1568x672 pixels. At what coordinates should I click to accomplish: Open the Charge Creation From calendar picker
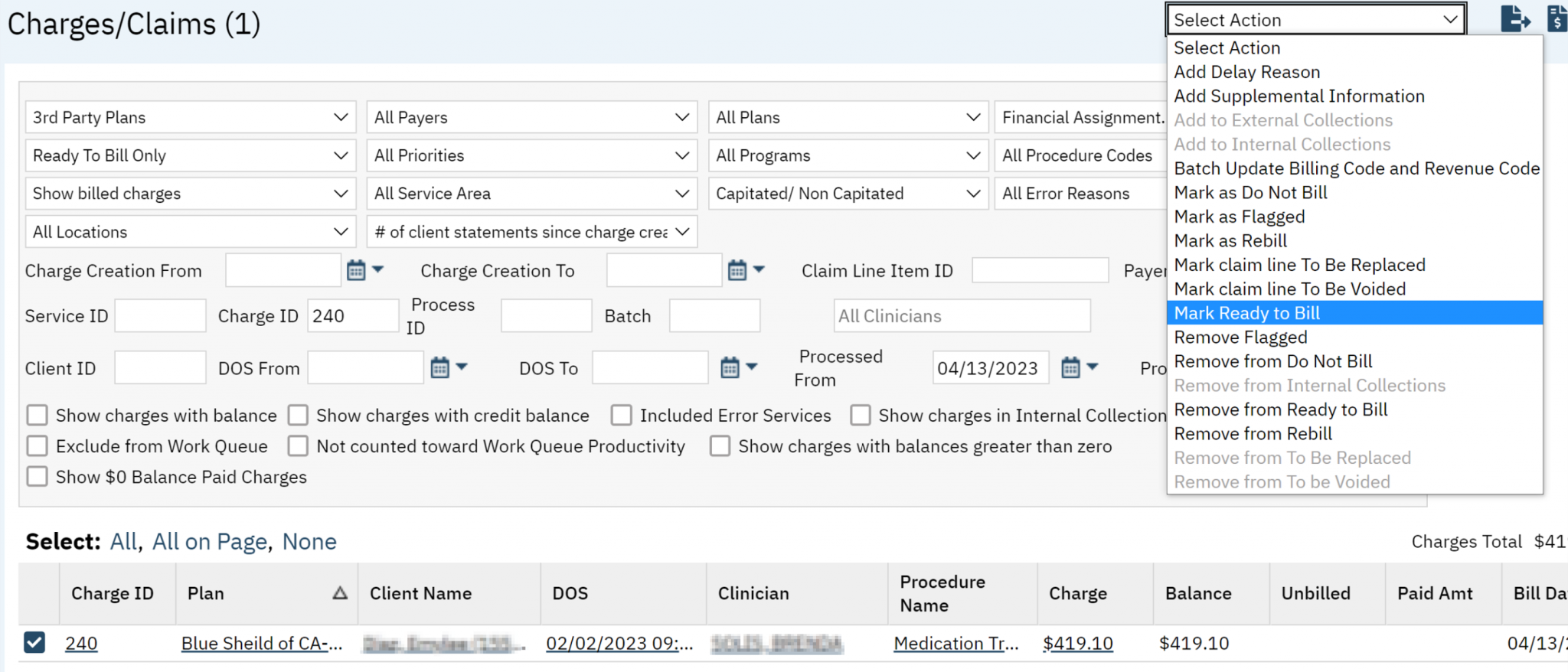click(x=356, y=270)
